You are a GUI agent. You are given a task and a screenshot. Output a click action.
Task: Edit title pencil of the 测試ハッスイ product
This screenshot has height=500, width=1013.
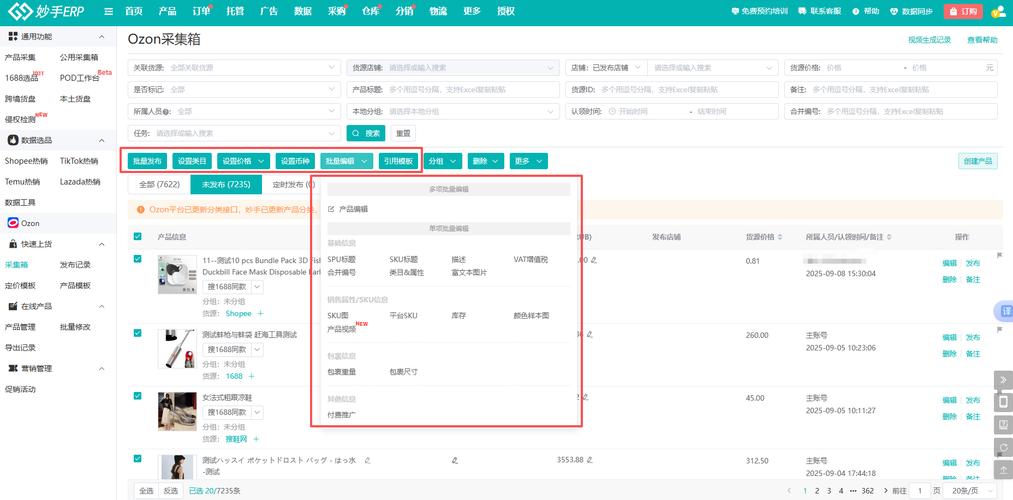coord(368,461)
